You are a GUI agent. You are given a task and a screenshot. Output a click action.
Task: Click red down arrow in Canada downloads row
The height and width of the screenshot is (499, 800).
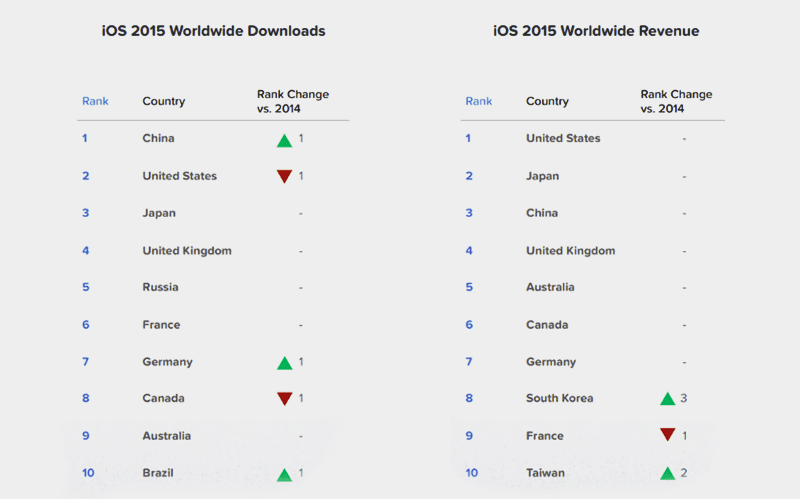point(284,399)
